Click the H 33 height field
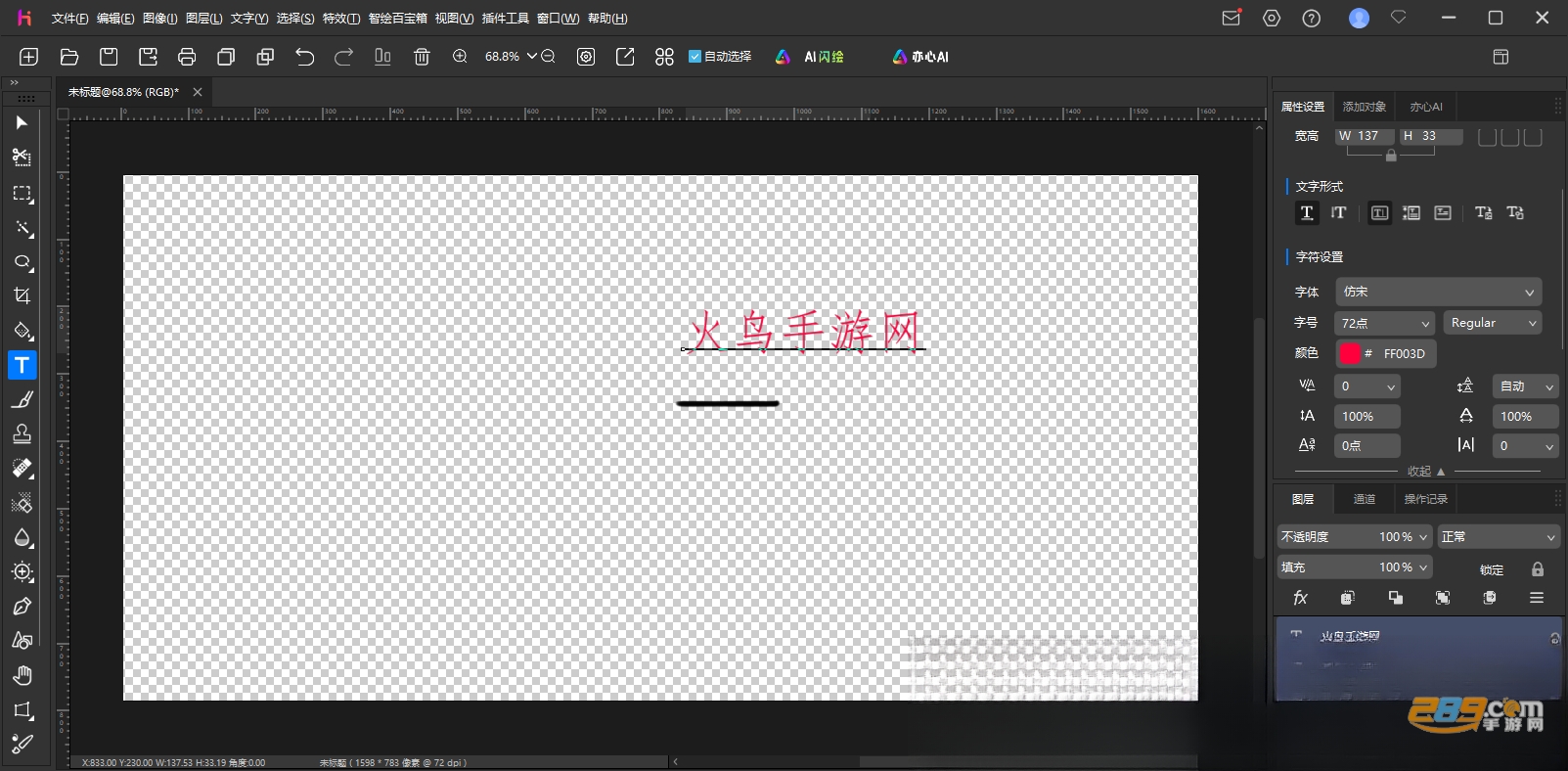1568x771 pixels. pyautogui.click(x=1431, y=136)
